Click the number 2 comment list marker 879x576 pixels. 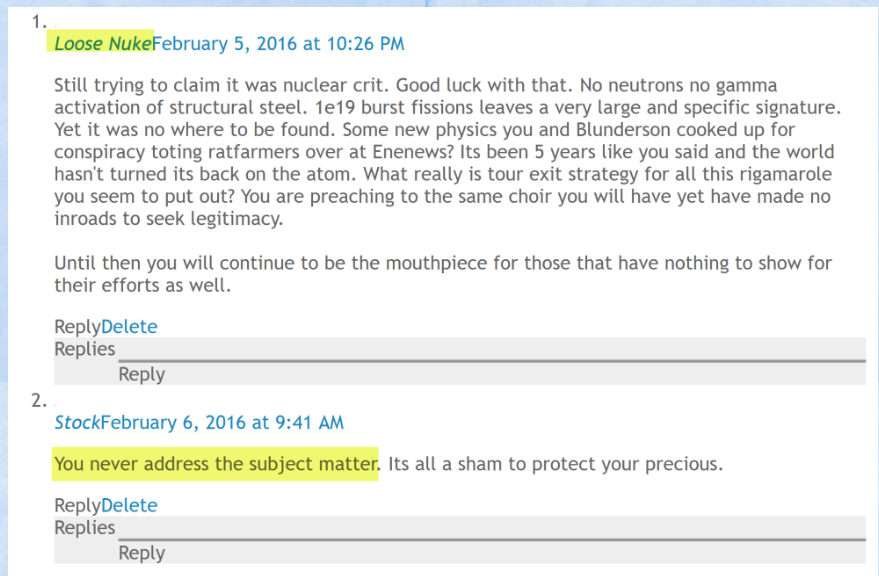coord(39,400)
